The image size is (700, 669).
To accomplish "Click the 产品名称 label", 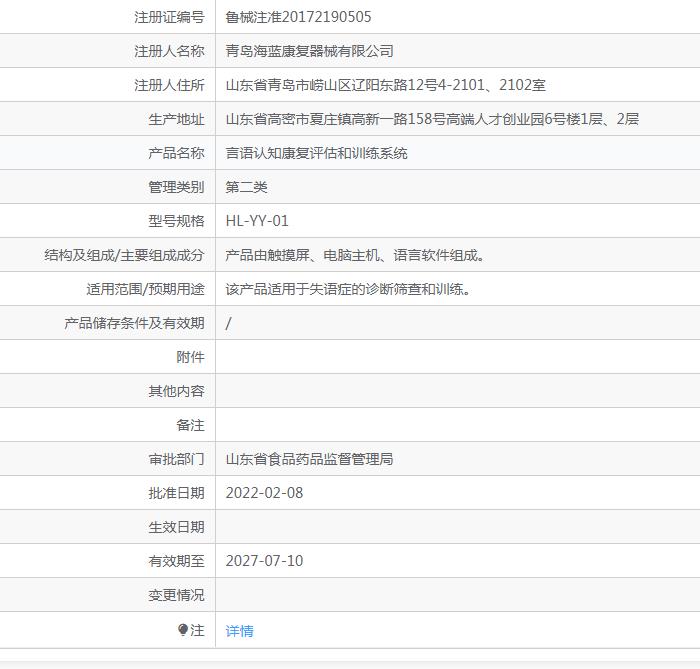I will tap(176, 153).
